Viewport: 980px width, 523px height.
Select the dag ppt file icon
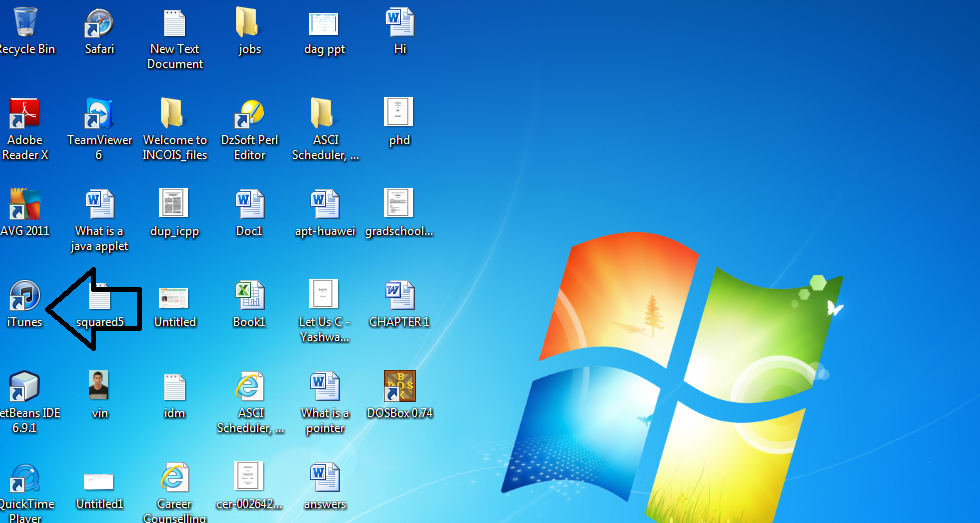324,24
